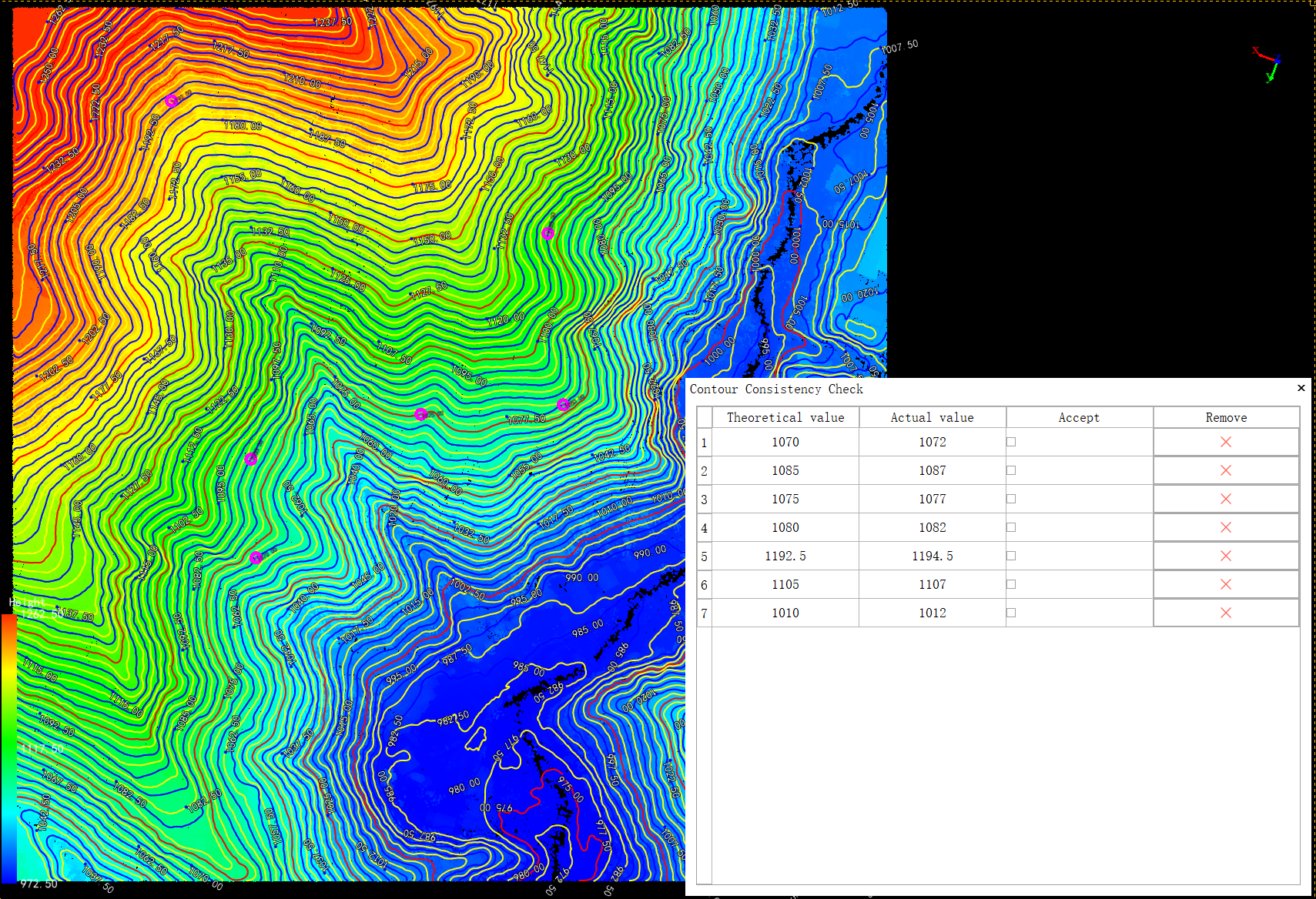
Task: Select actual value cell 1082
Action: pyautogui.click(x=933, y=527)
